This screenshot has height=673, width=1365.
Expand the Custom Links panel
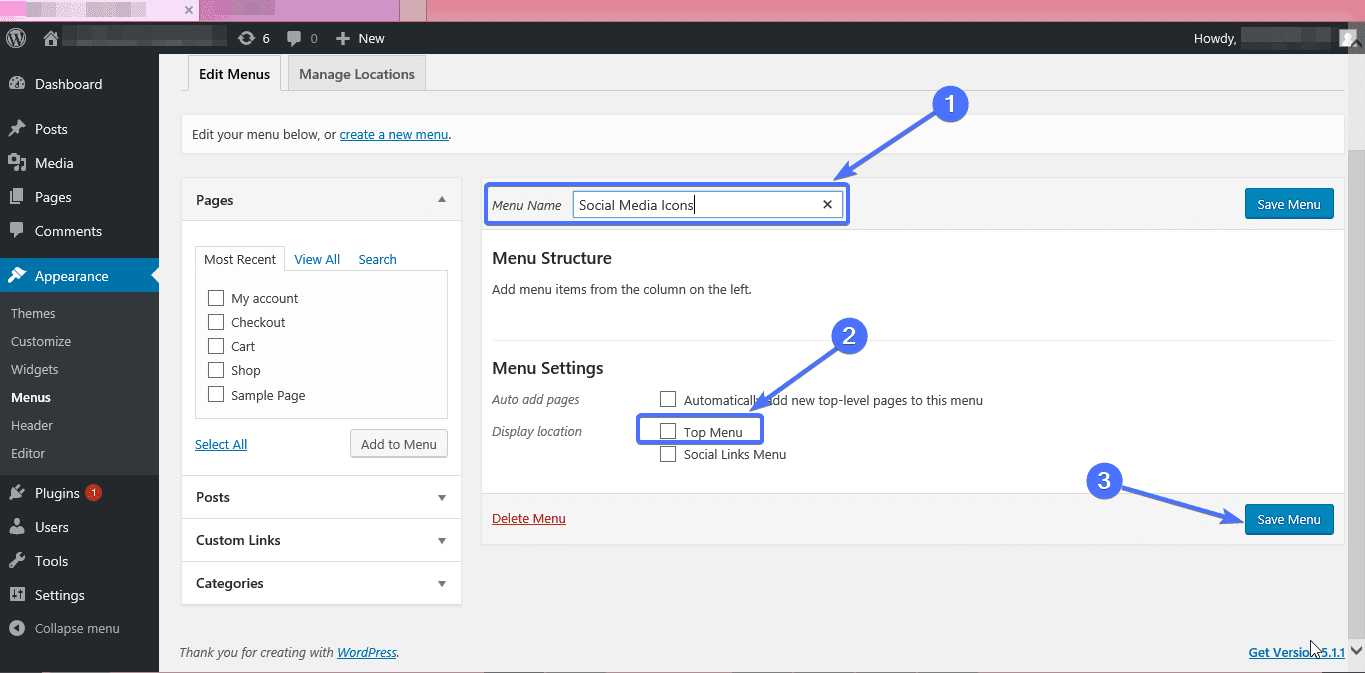click(x=321, y=540)
